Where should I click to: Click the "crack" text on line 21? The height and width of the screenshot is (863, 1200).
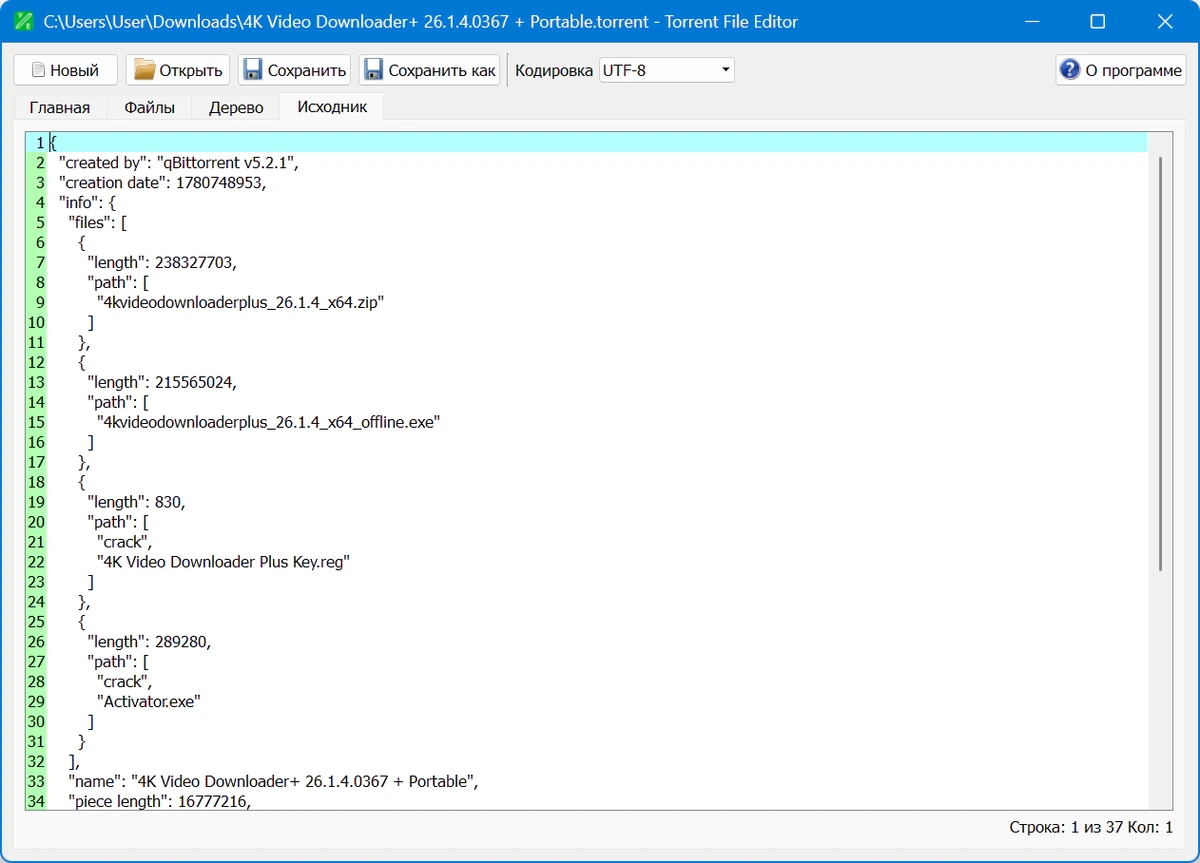(x=125, y=542)
